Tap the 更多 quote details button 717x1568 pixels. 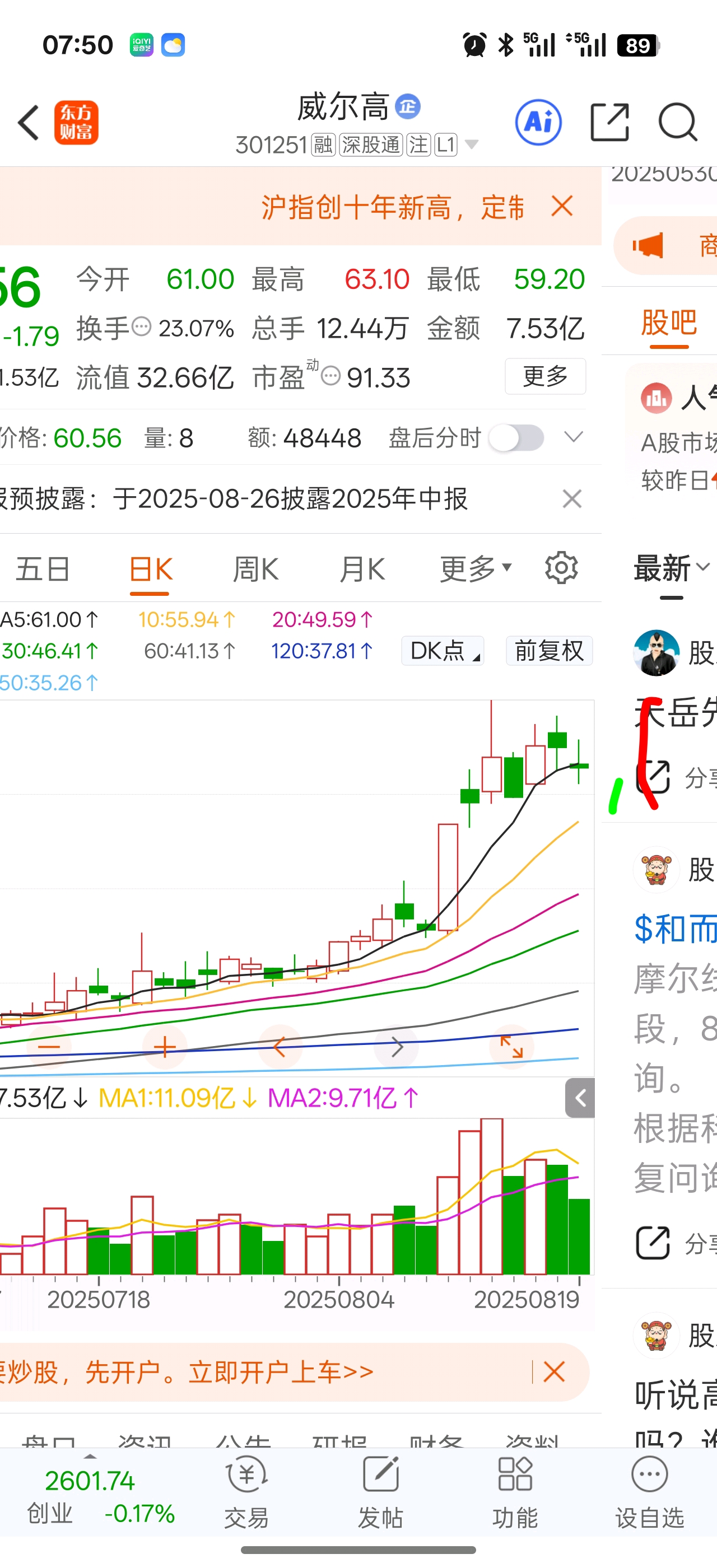click(546, 376)
